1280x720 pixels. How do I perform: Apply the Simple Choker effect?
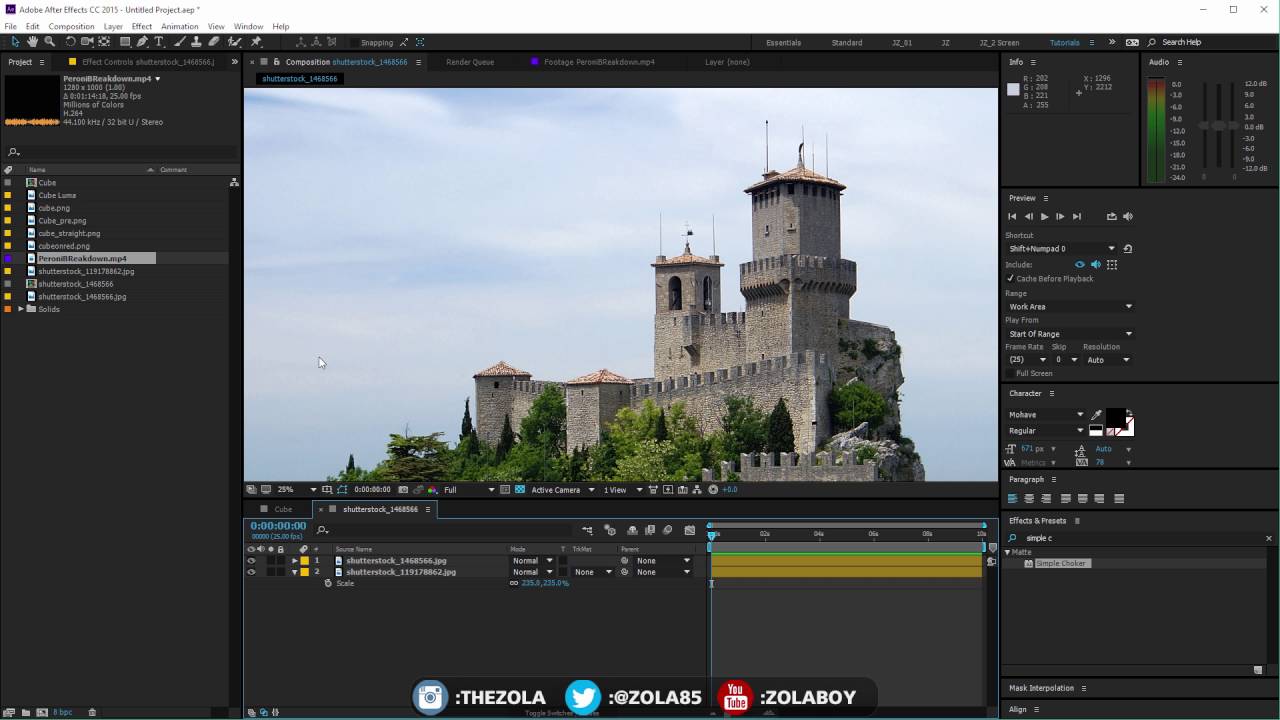[x=1061, y=564]
